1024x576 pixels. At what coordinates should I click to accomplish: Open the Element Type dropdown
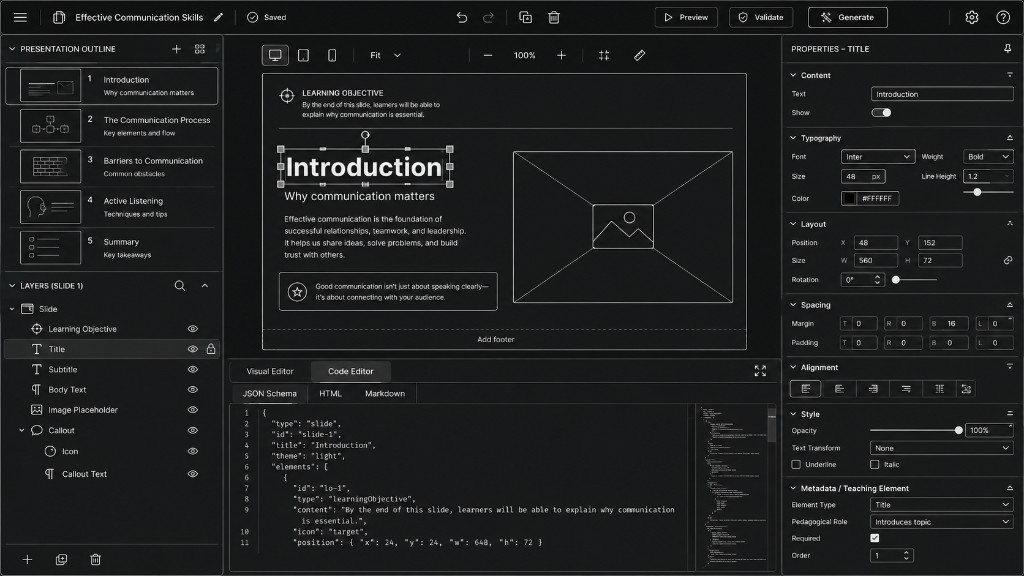941,505
